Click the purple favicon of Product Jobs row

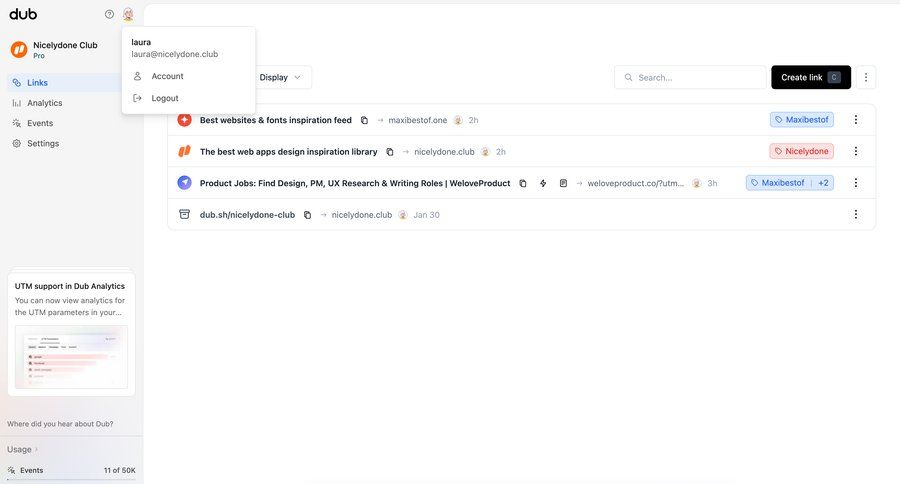(184, 183)
